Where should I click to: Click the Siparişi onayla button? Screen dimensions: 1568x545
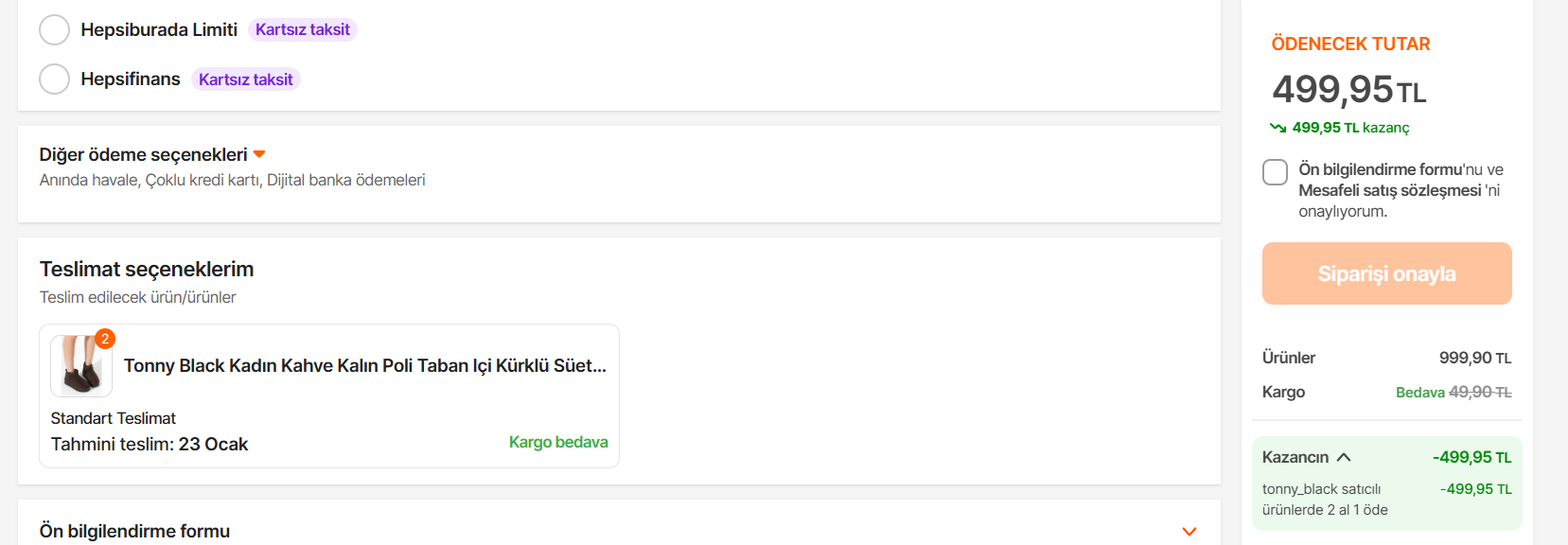tap(1386, 273)
